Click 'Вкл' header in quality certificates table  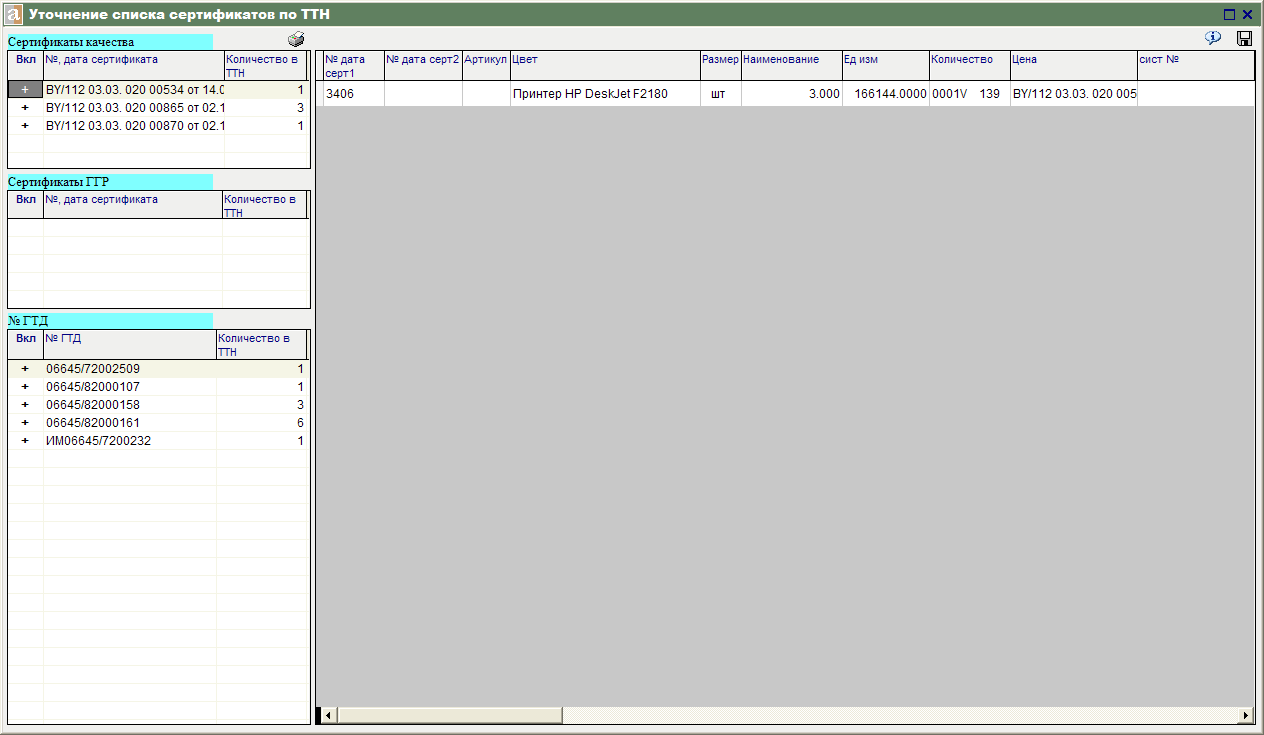[25, 66]
